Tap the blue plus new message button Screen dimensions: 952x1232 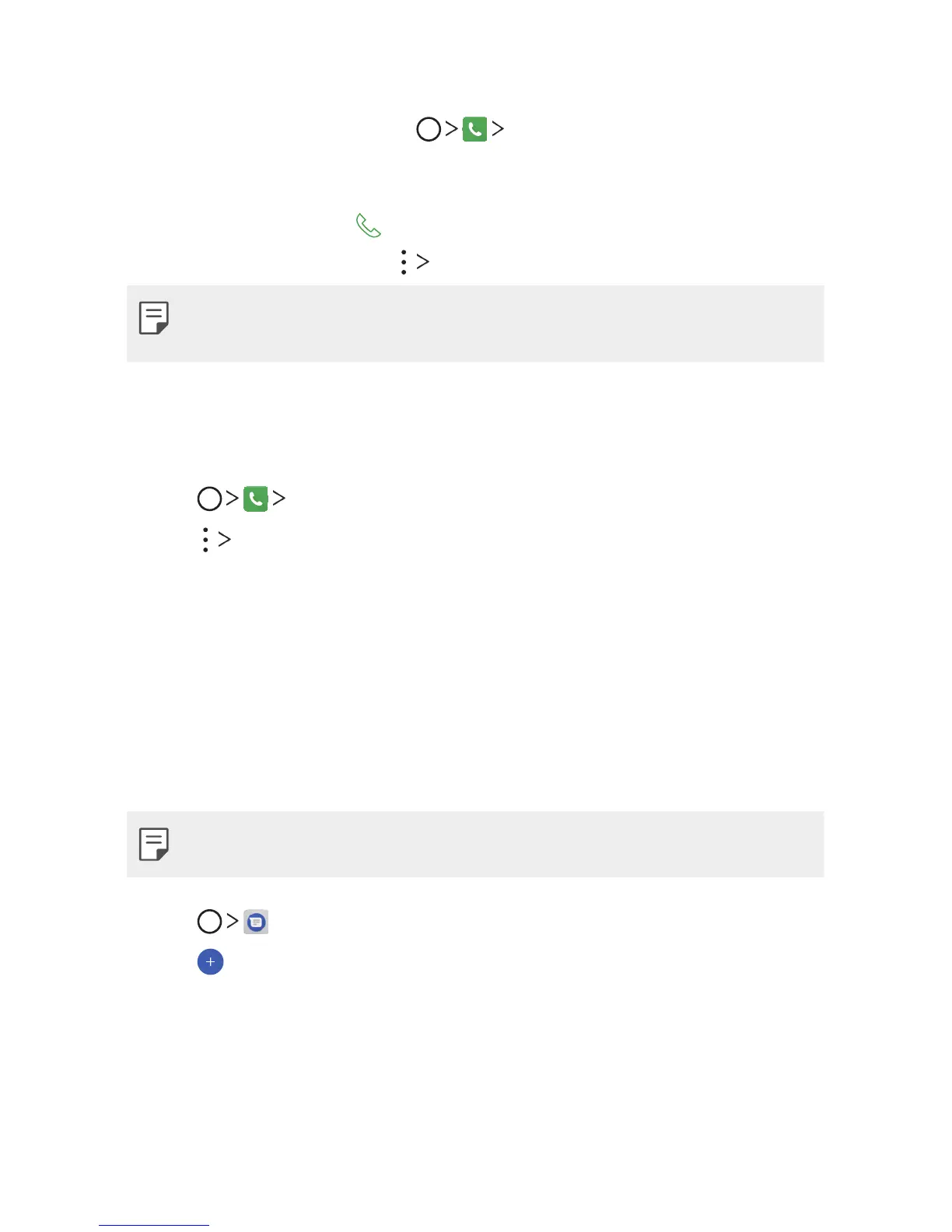(x=210, y=962)
